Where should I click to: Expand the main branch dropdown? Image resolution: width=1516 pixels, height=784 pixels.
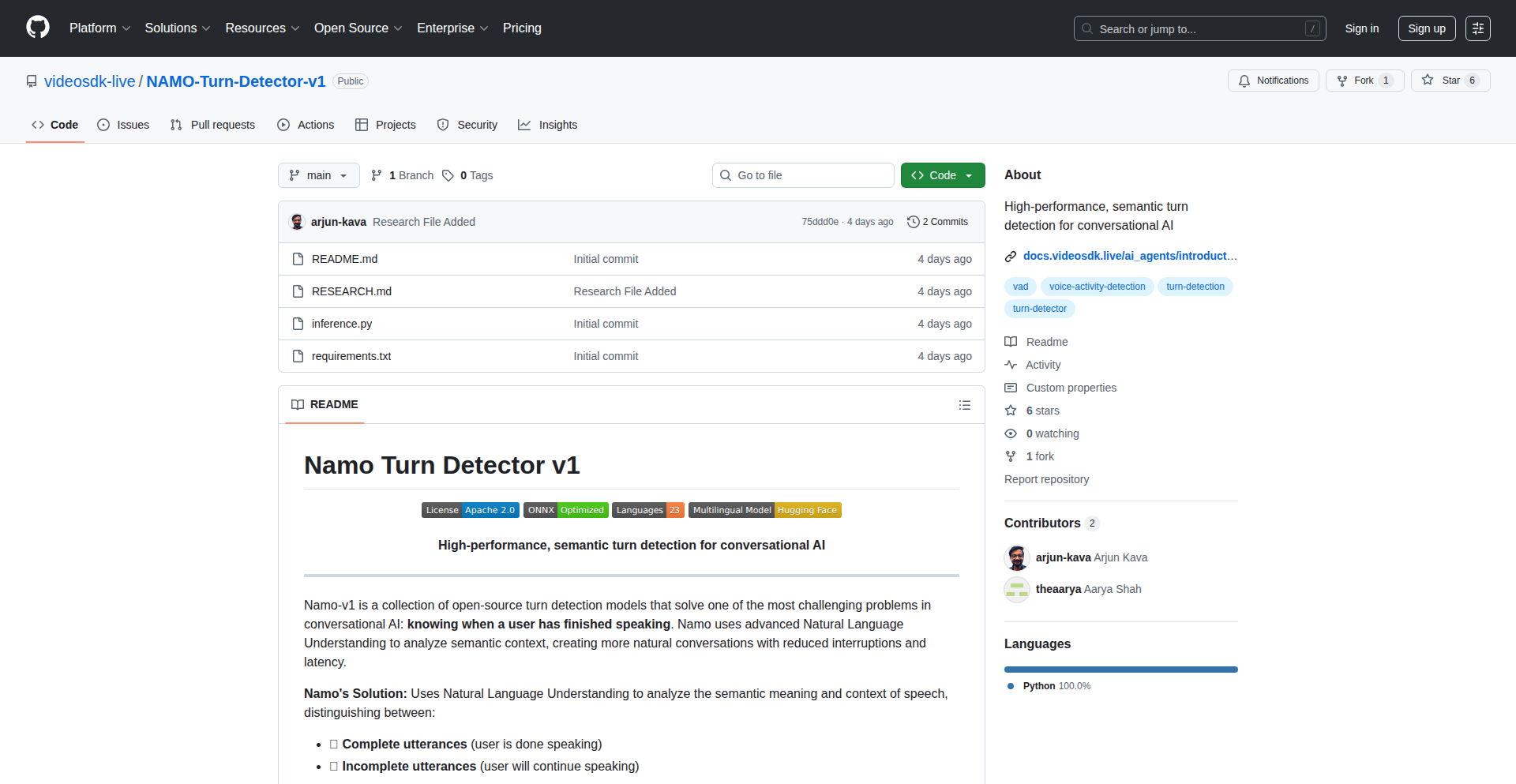pyautogui.click(x=318, y=175)
